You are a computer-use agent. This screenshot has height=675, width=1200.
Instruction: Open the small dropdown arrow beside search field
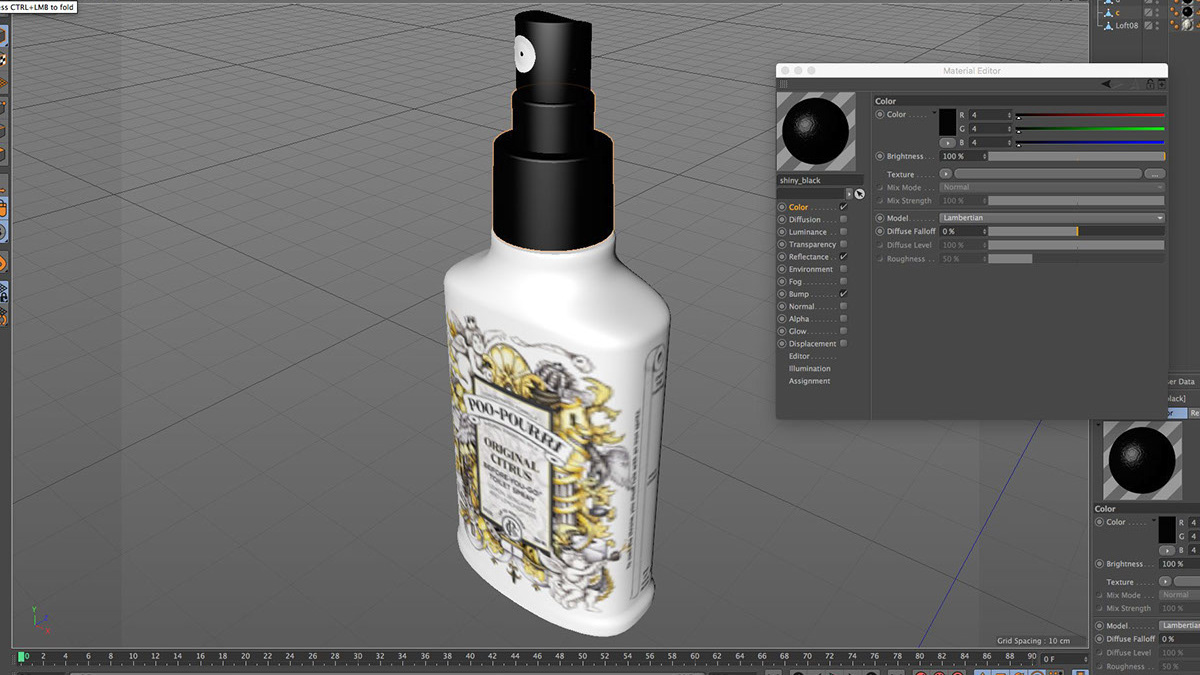[849, 193]
